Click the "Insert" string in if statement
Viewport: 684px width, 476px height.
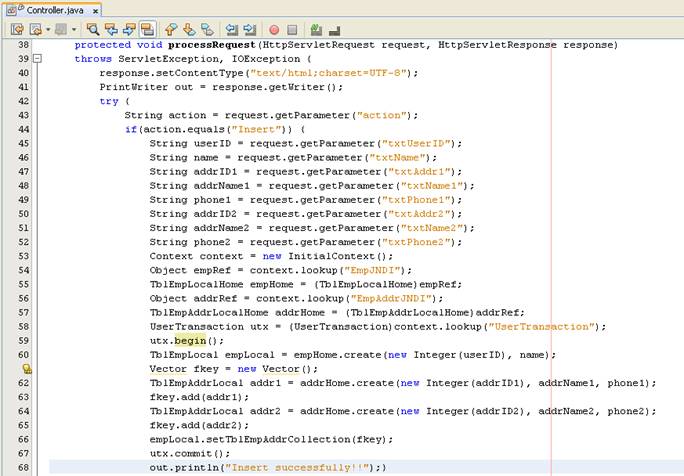[x=256, y=129]
